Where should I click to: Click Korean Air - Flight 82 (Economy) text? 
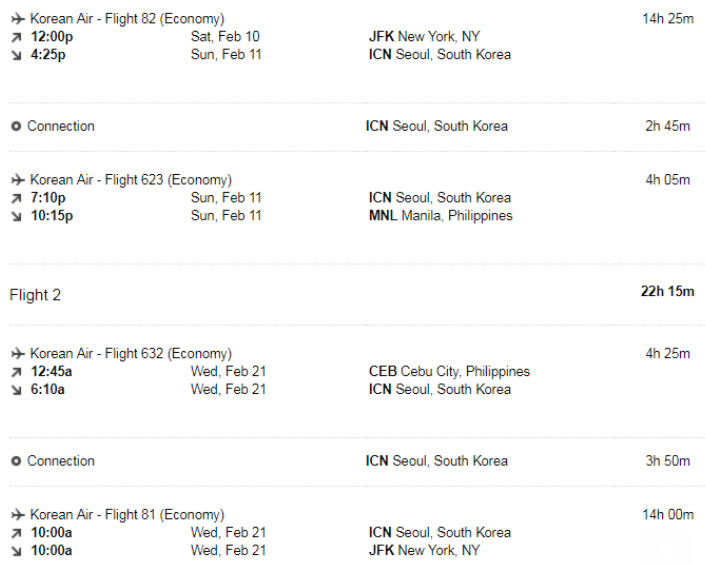point(127,19)
